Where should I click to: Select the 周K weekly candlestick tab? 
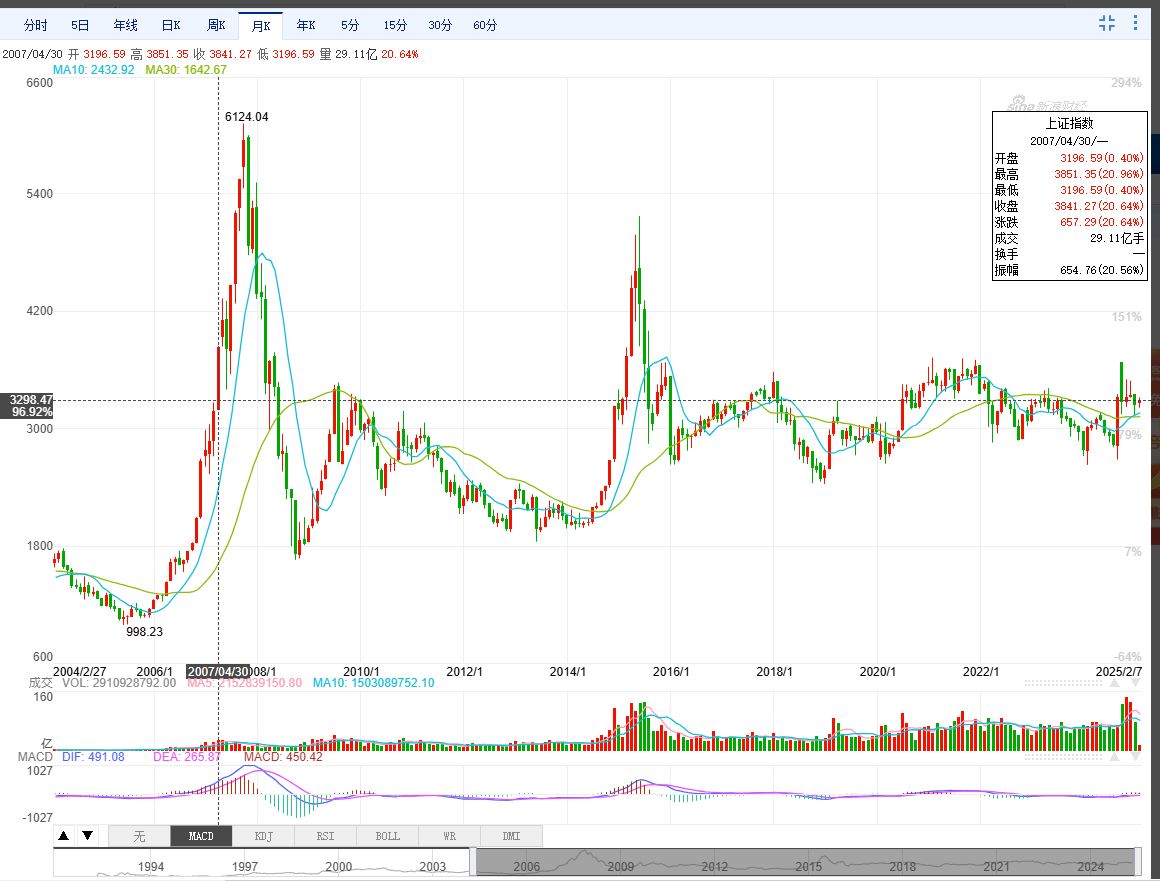click(x=216, y=25)
